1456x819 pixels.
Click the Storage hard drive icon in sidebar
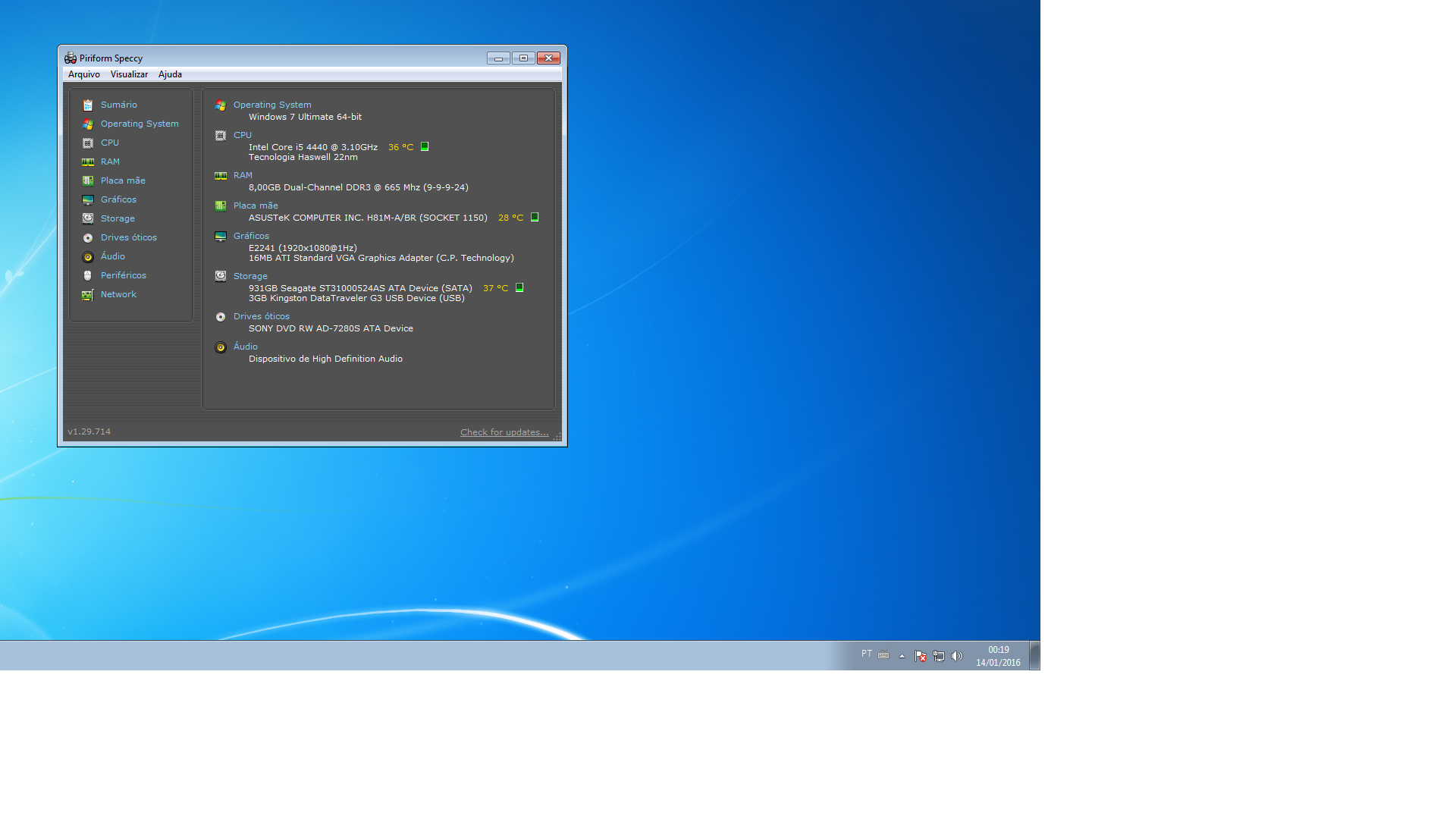pyautogui.click(x=88, y=219)
